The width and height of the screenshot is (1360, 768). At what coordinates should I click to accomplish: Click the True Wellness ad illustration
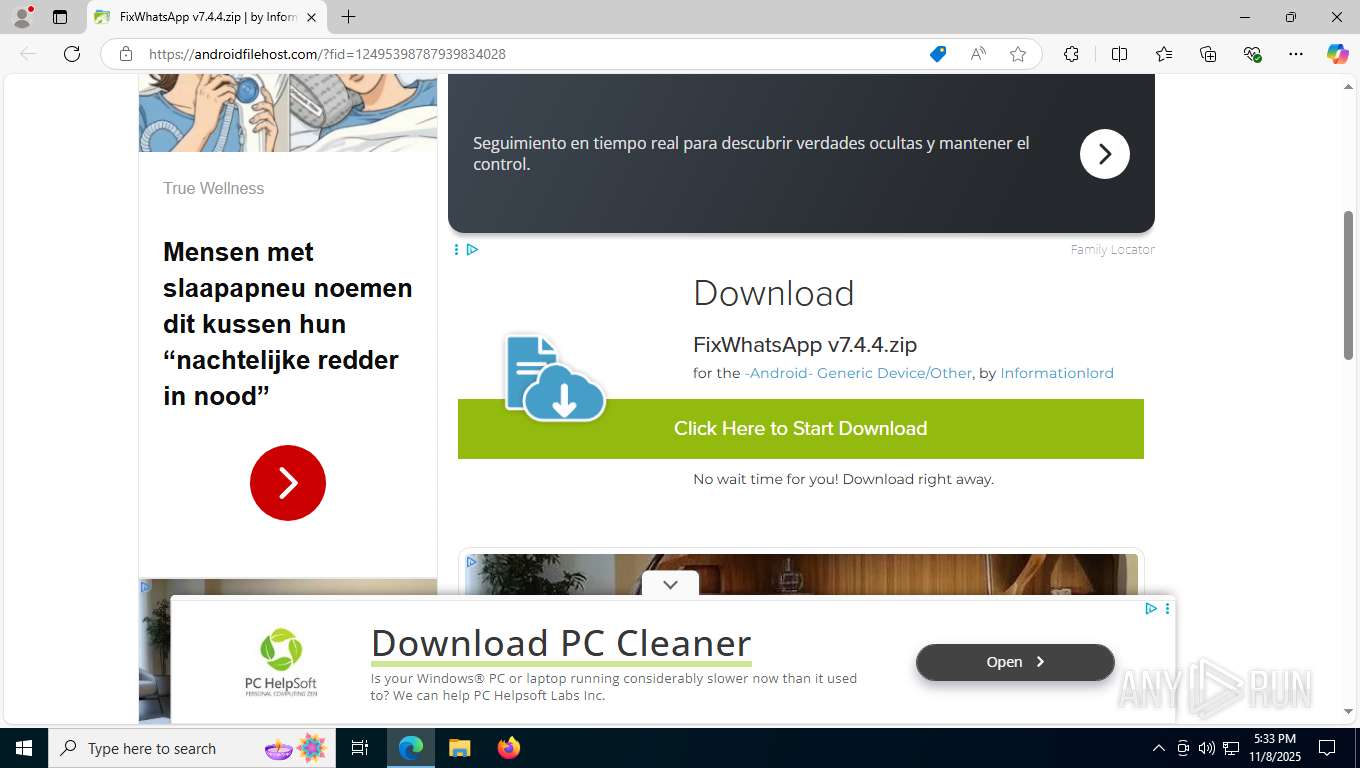(288, 112)
